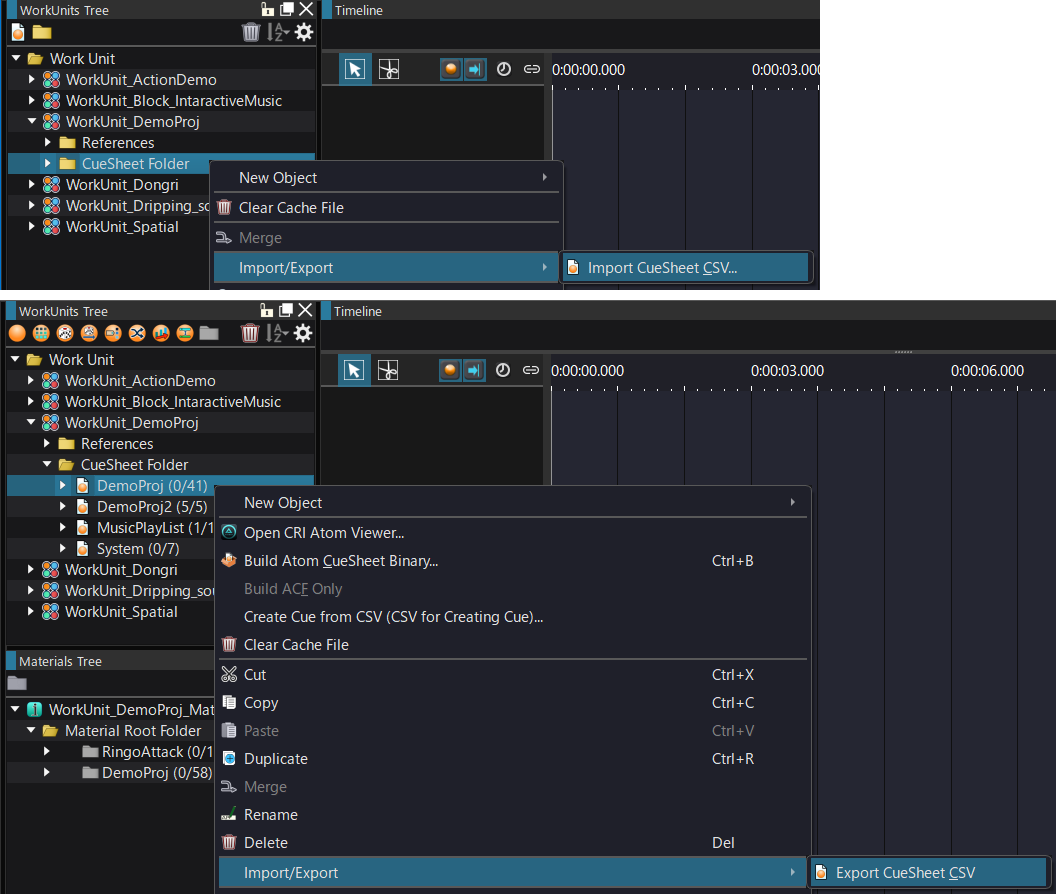Click the I-beam orange cue icon in lower toolbar

coord(185,333)
